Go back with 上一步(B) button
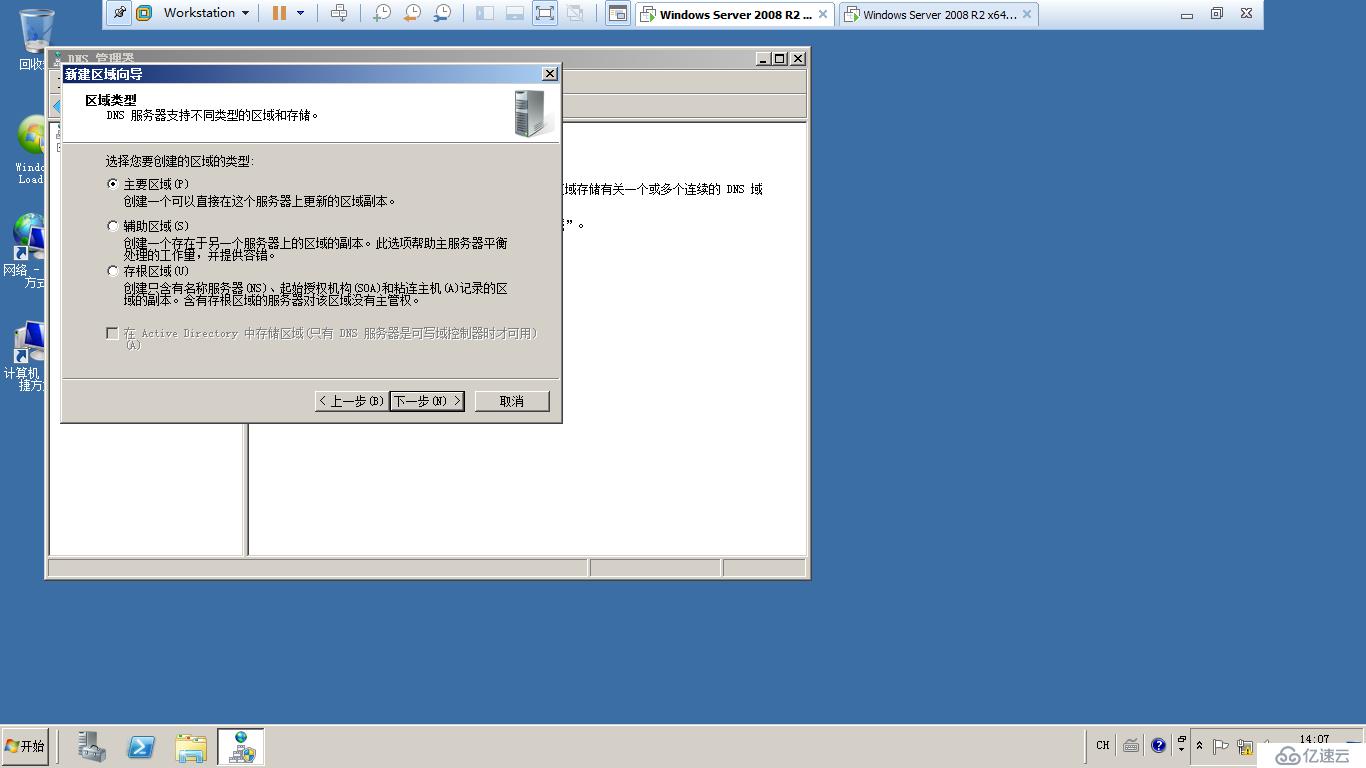The image size is (1366, 768). [351, 401]
